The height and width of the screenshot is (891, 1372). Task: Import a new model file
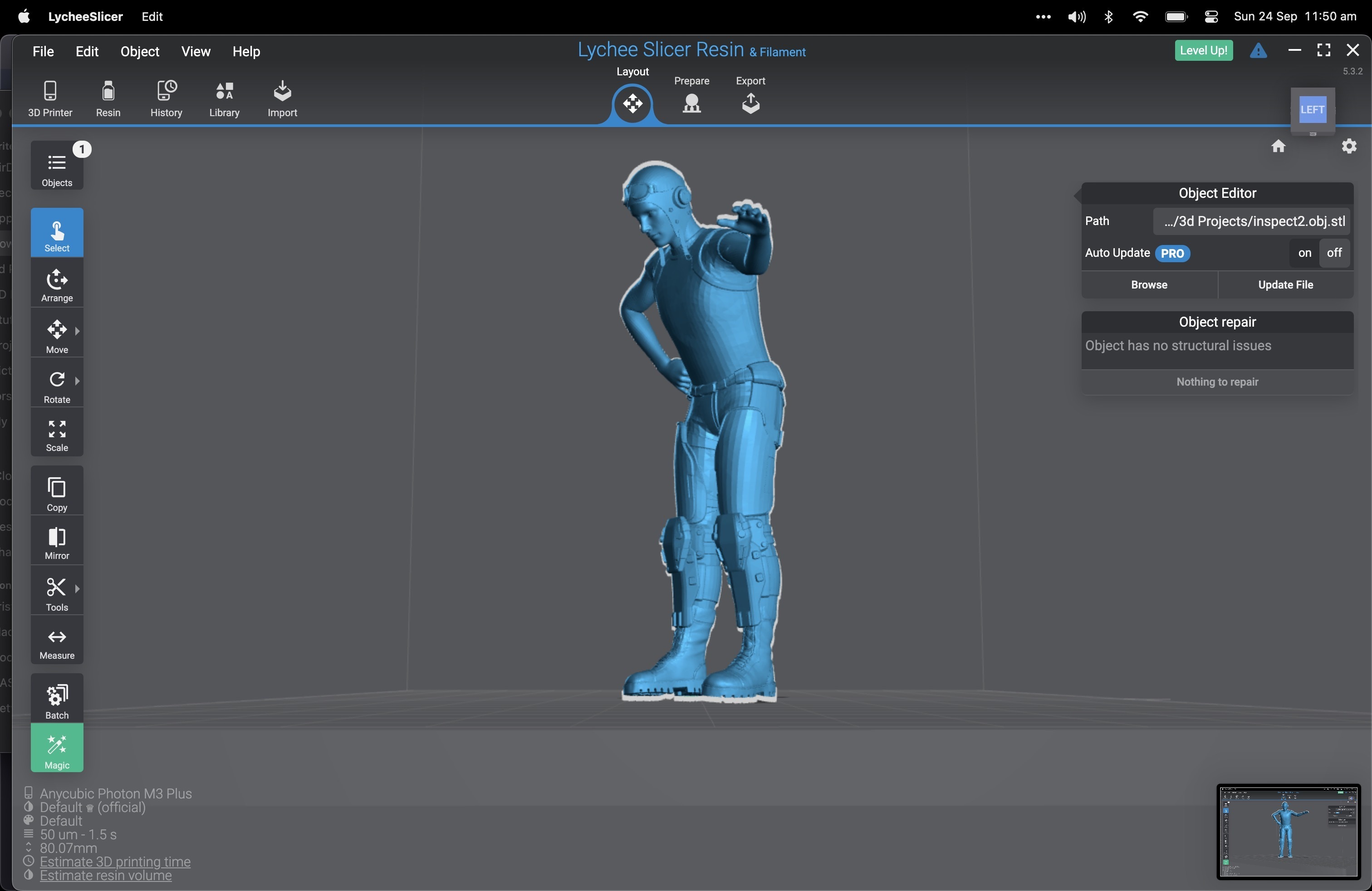283,99
